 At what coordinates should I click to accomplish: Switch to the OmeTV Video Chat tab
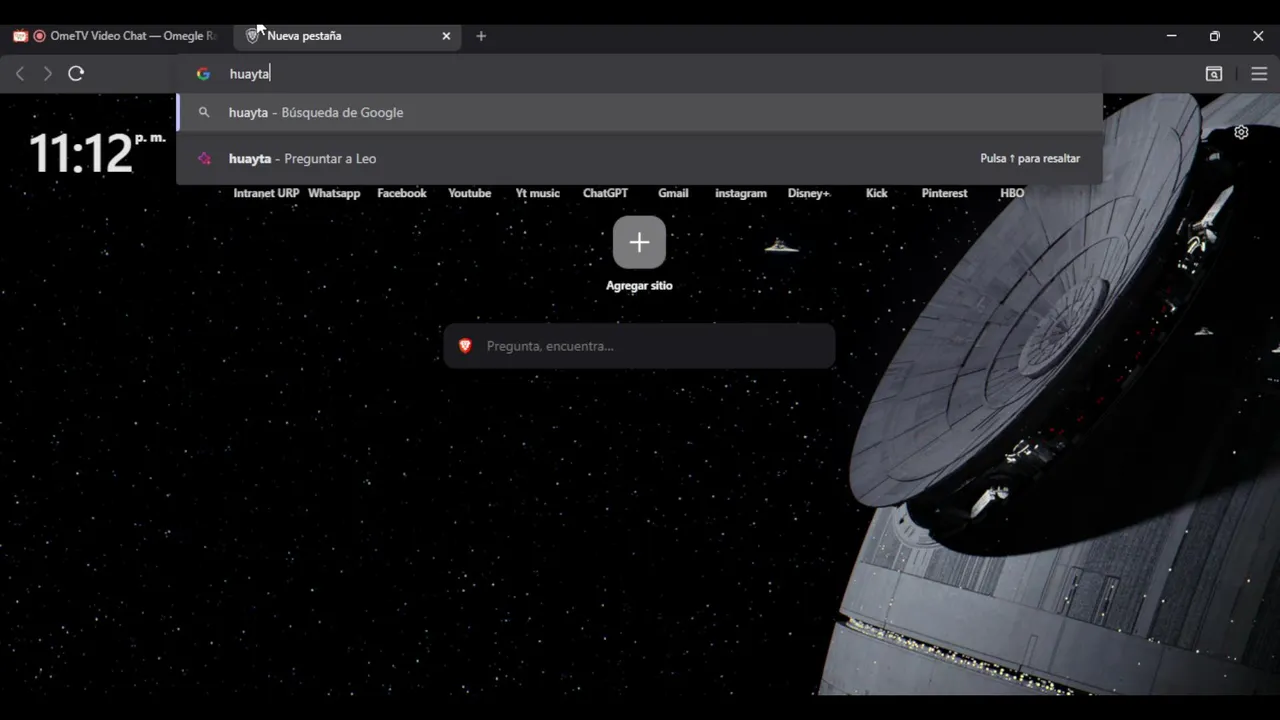click(117, 36)
